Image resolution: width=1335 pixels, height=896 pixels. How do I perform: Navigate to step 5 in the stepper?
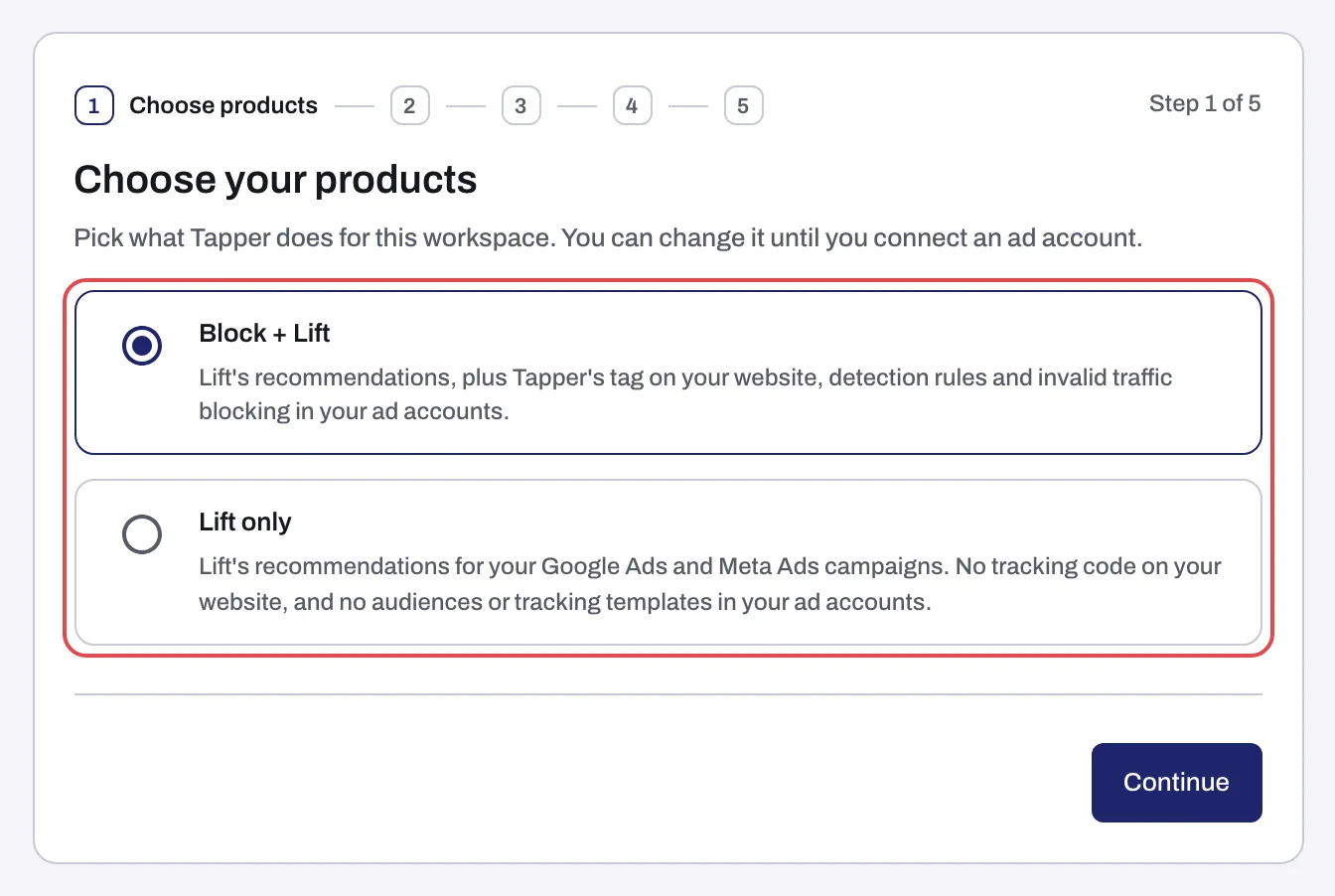743,105
